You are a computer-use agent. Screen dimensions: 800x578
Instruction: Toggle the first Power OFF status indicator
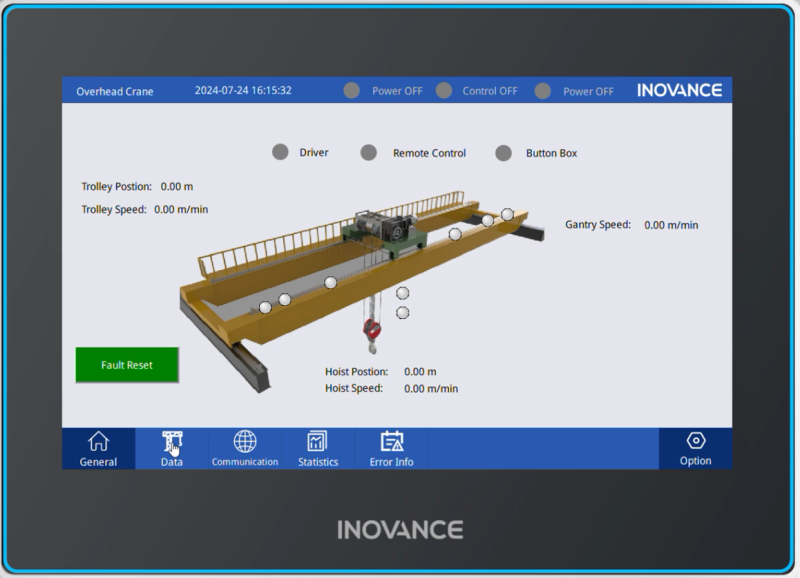(x=351, y=89)
